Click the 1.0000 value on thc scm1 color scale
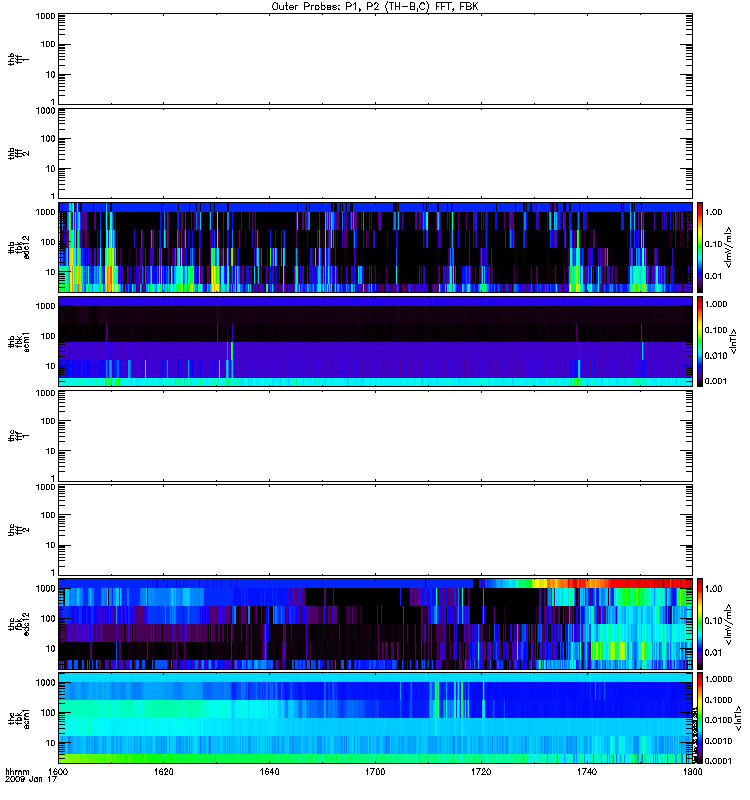Image resolution: width=750 pixels, height=800 pixels. pyautogui.click(x=718, y=679)
